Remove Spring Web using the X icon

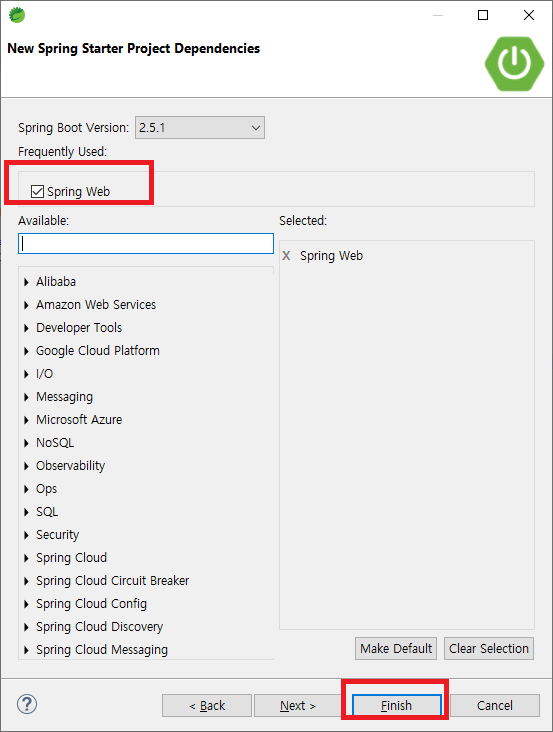tap(286, 256)
